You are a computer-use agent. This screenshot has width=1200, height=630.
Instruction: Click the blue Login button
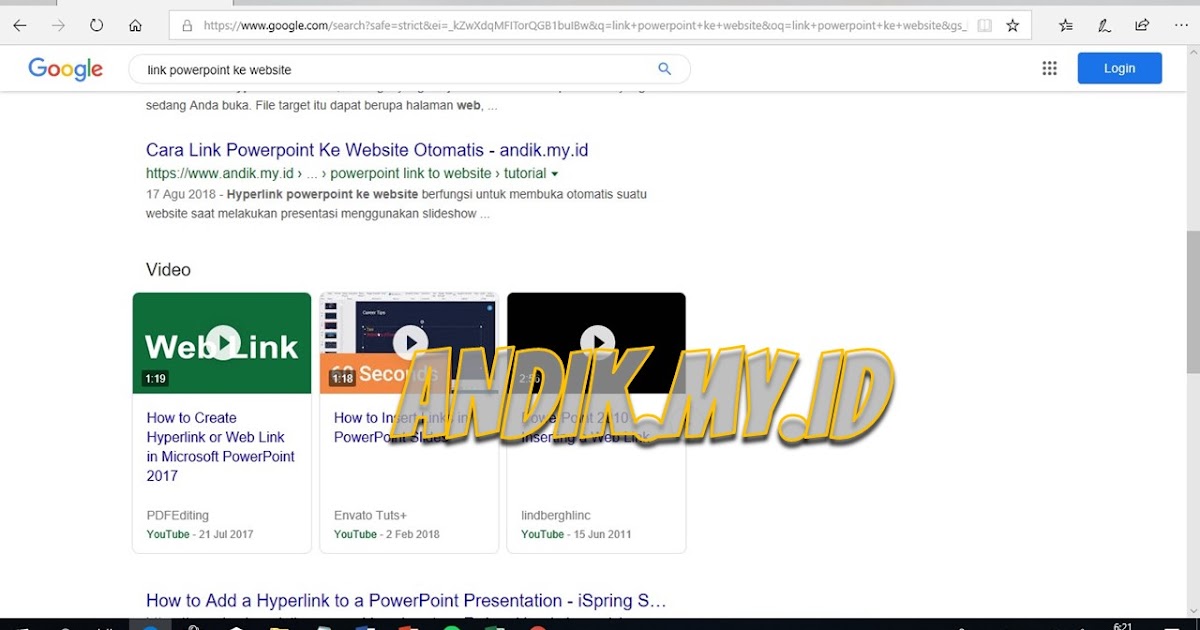(x=1119, y=67)
